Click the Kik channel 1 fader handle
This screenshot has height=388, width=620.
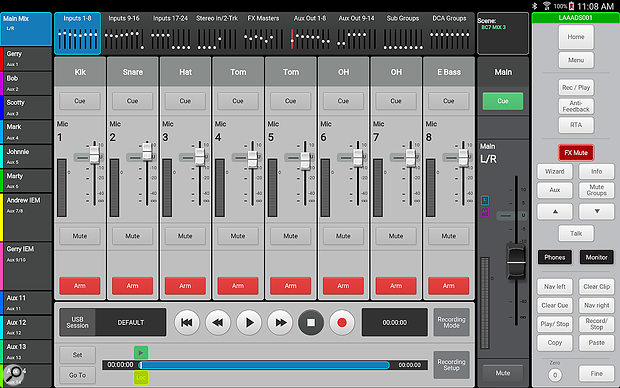94,154
